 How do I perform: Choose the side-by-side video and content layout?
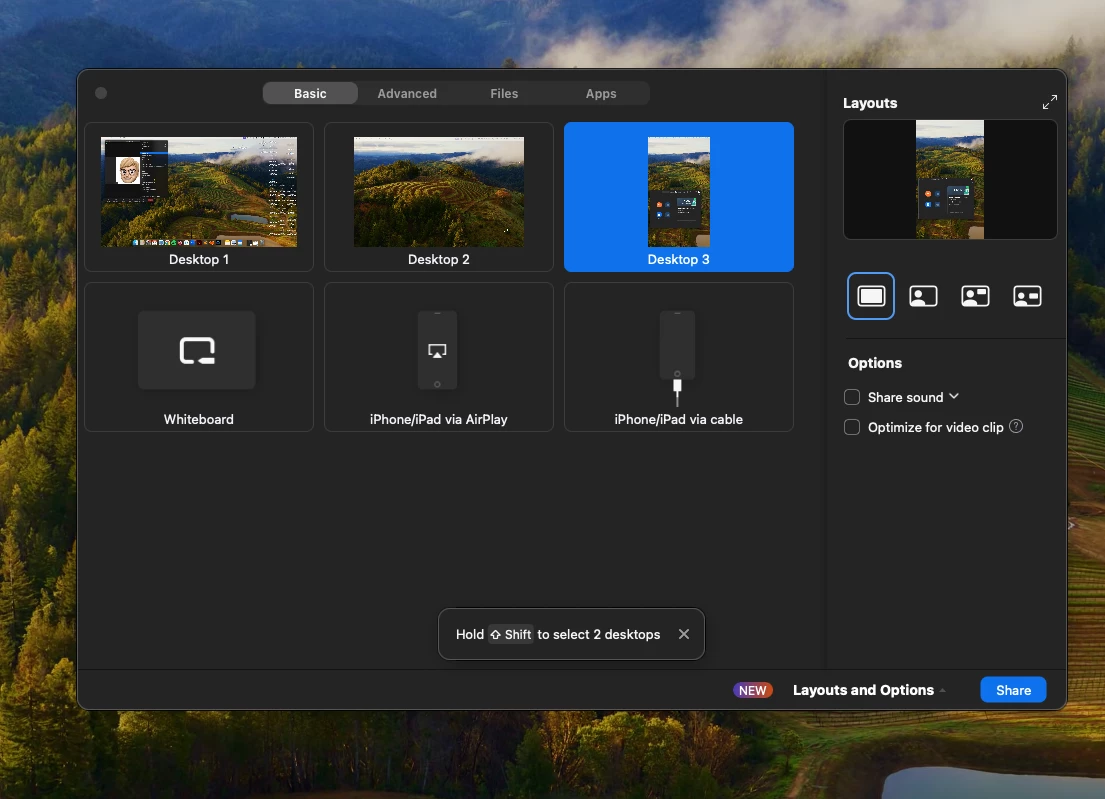(x=975, y=296)
